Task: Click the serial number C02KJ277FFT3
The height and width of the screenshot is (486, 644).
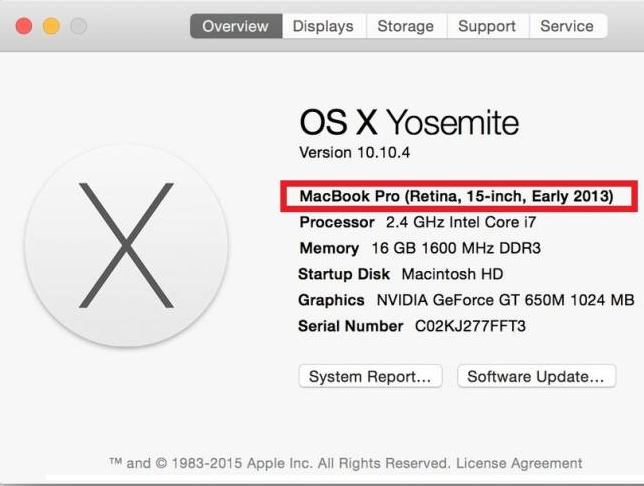Action: click(470, 326)
